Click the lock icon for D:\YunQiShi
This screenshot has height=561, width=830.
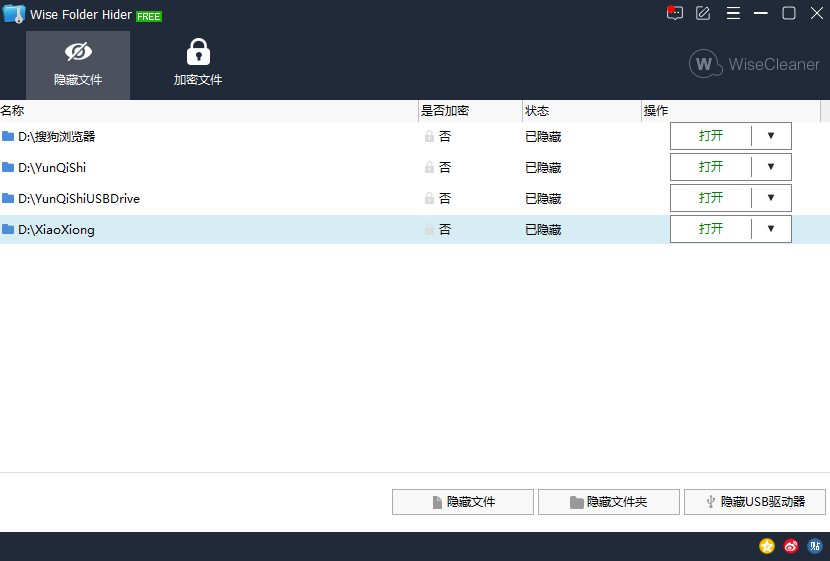[430, 167]
